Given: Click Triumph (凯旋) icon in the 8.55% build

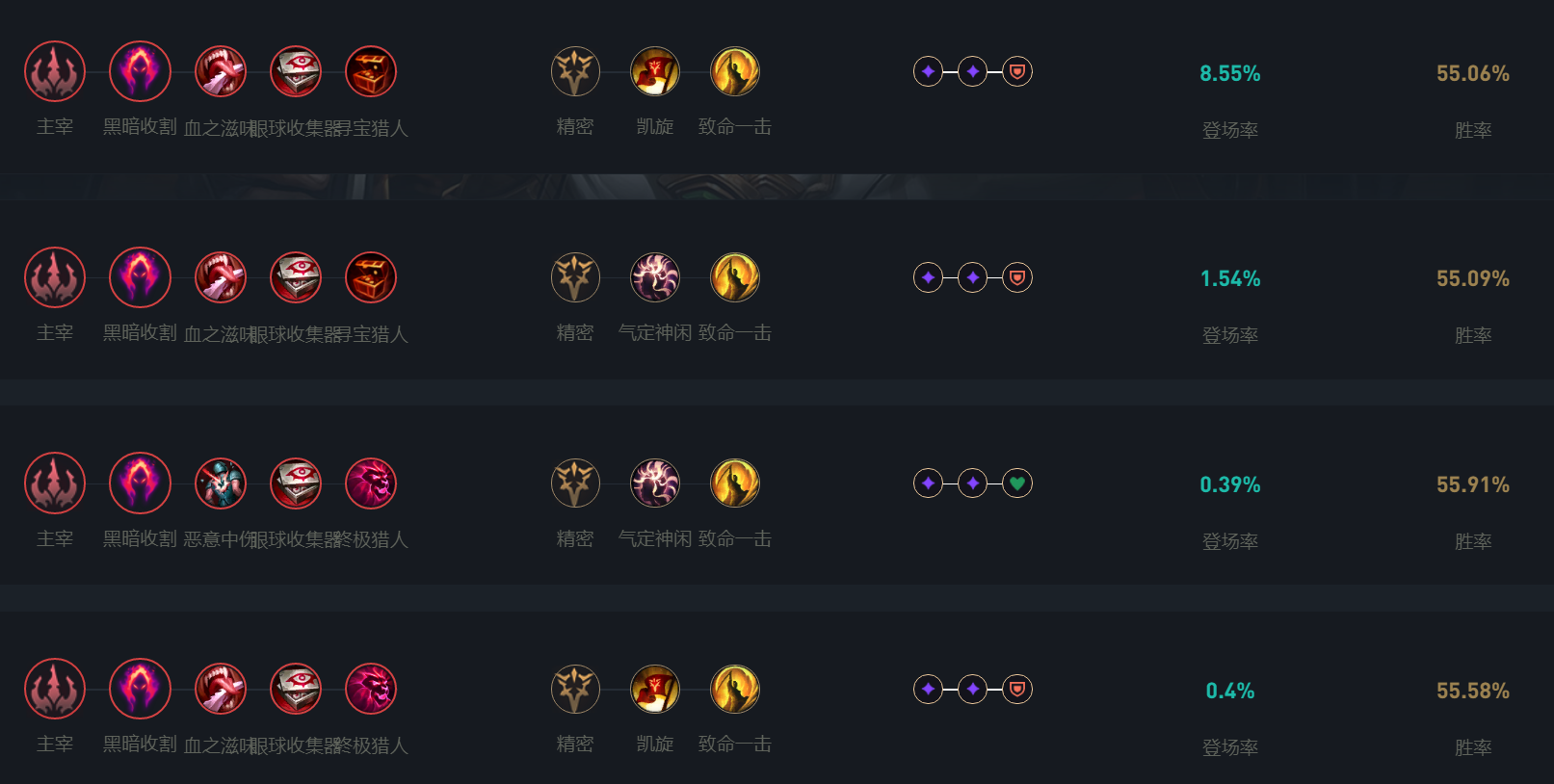Looking at the screenshot, I should click(x=655, y=71).
